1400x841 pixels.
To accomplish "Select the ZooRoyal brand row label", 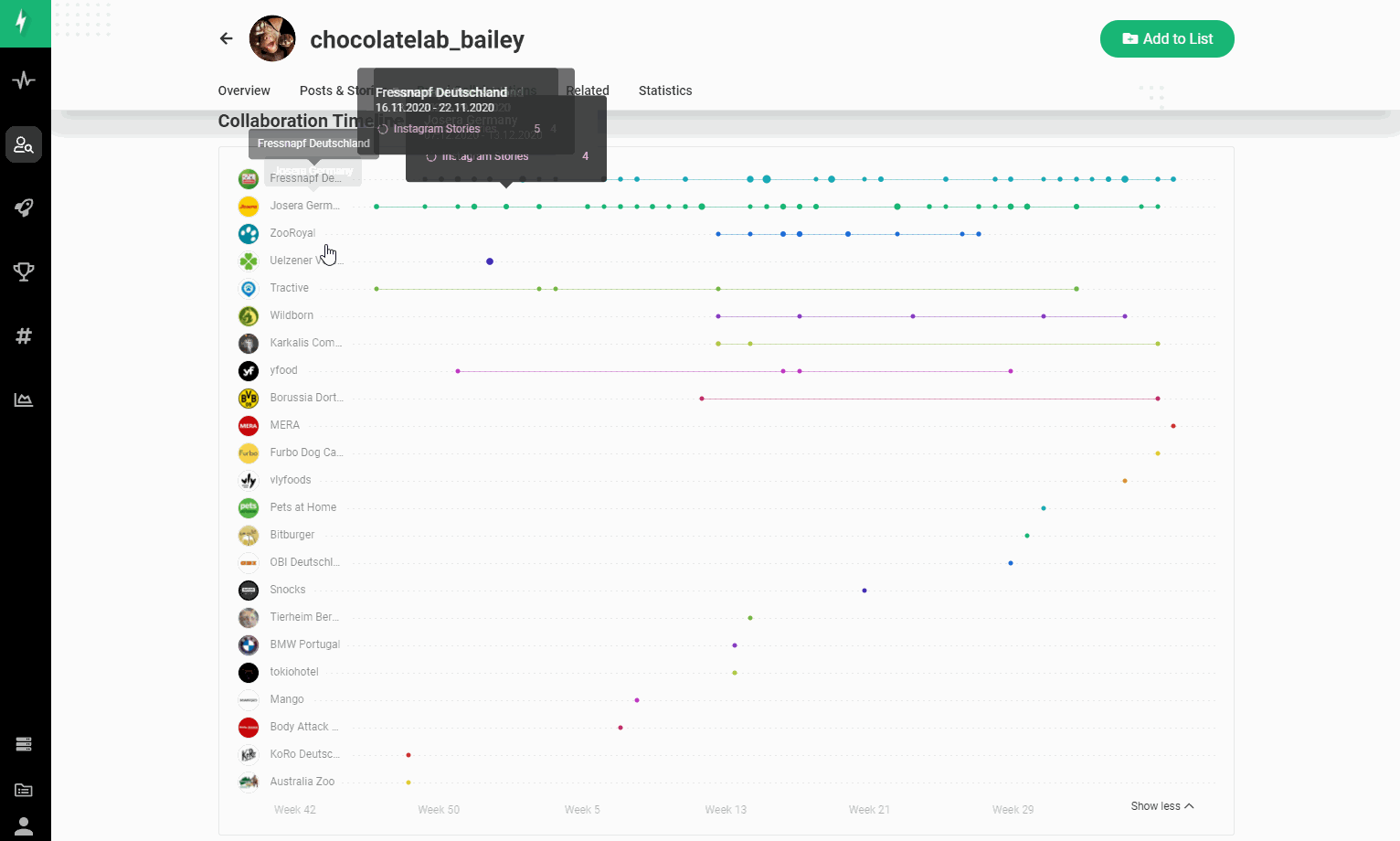I will tap(292, 233).
